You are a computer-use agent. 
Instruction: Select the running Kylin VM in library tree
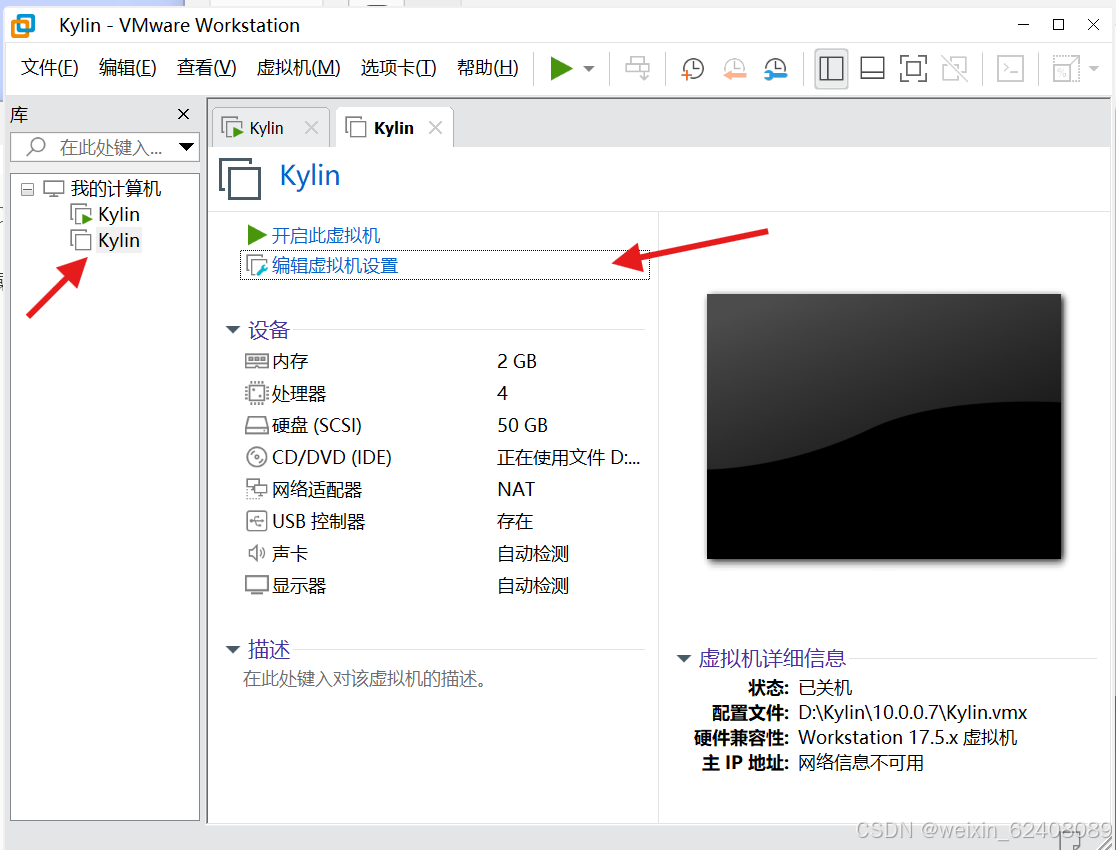click(x=118, y=214)
